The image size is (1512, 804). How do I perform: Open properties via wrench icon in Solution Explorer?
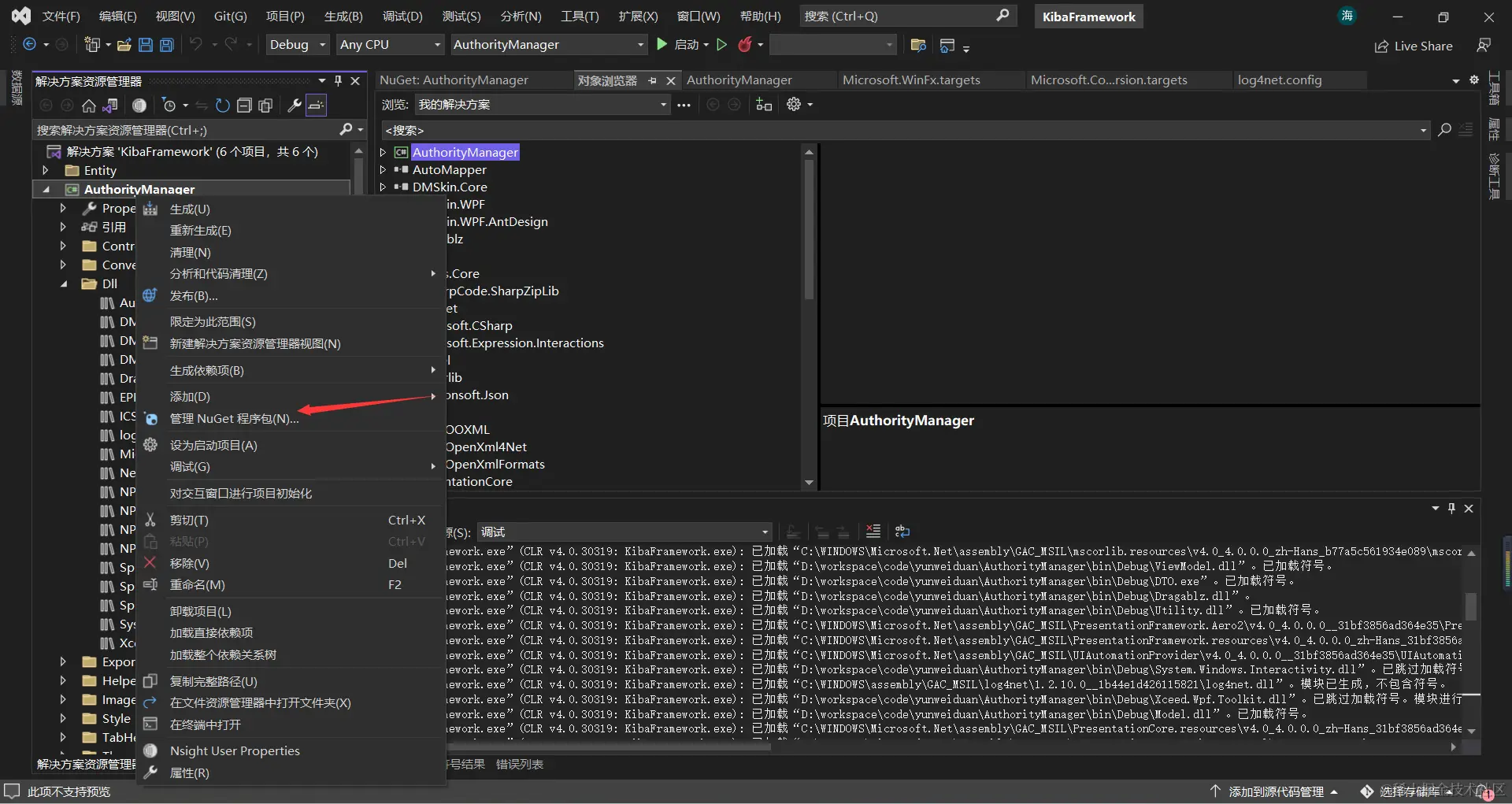click(294, 106)
